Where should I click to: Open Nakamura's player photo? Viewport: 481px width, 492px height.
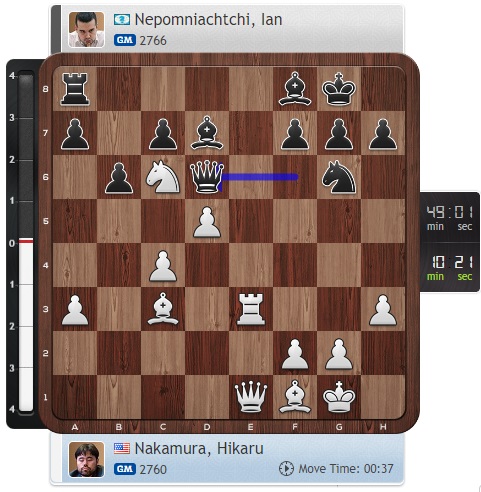[86, 459]
